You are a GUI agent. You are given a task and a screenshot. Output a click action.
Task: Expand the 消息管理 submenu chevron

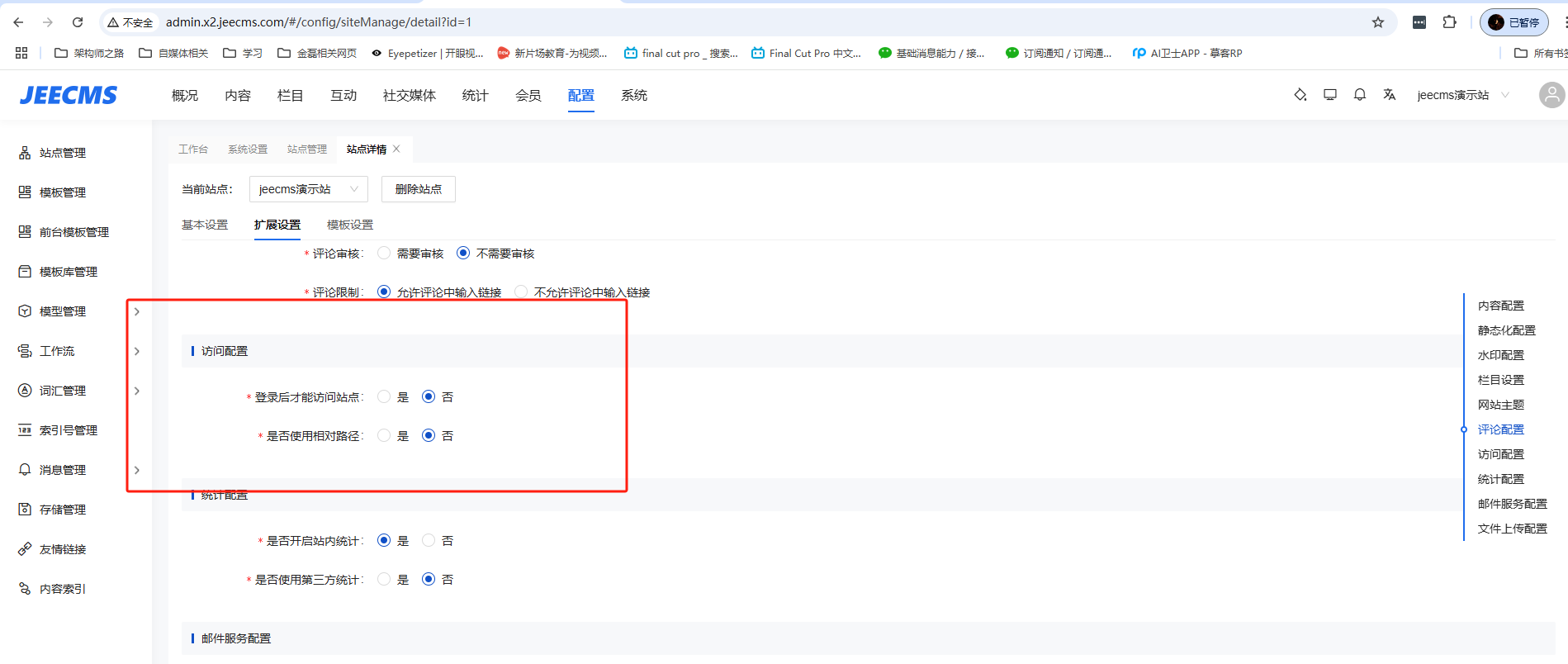pyautogui.click(x=137, y=470)
